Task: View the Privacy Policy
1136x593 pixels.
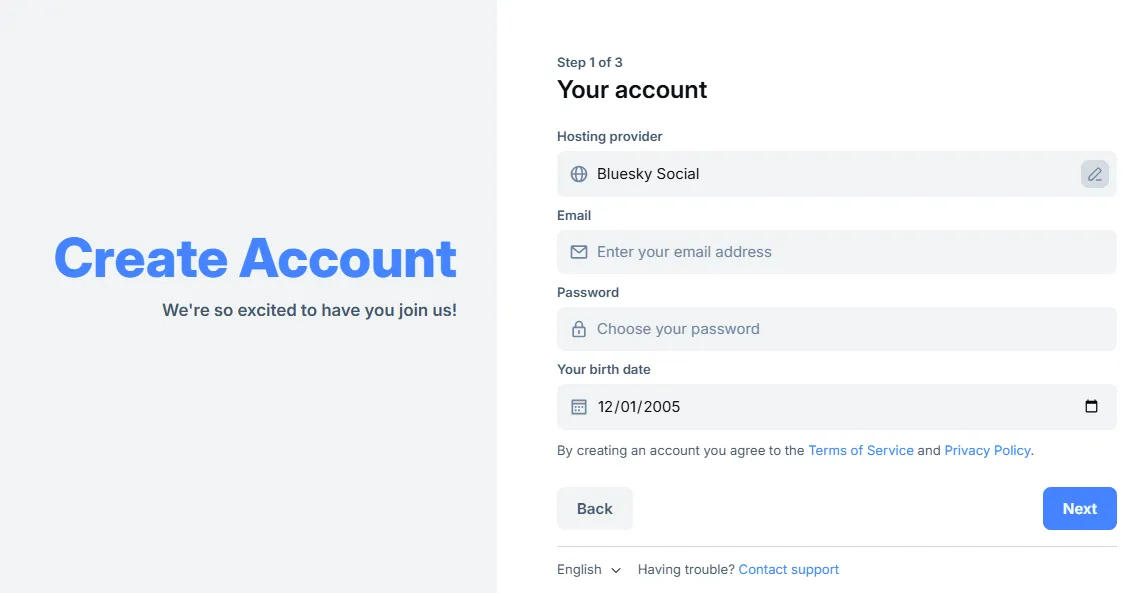Action: [x=987, y=450]
